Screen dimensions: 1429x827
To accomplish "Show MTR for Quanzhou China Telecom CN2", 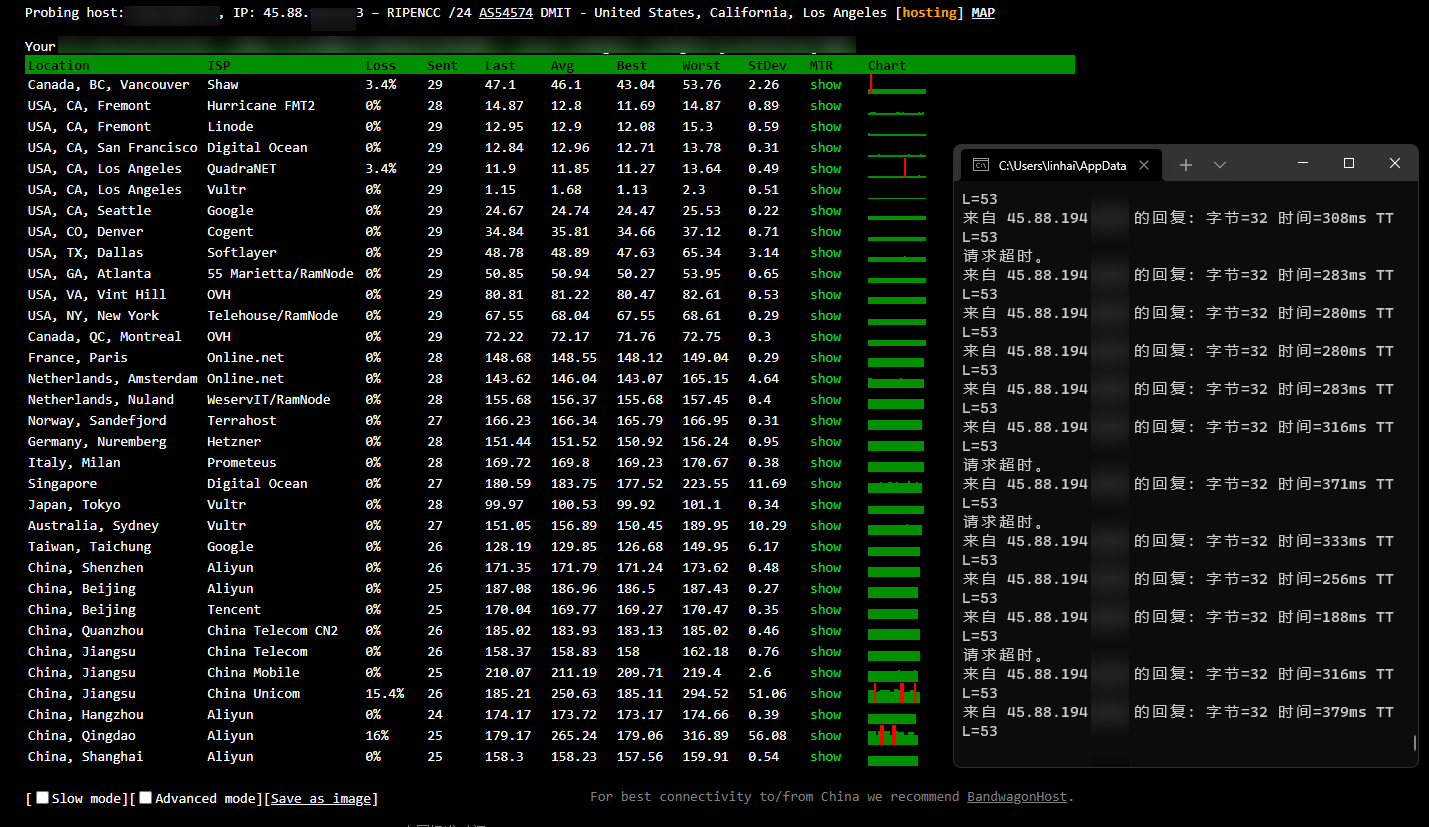I will 826,631.
